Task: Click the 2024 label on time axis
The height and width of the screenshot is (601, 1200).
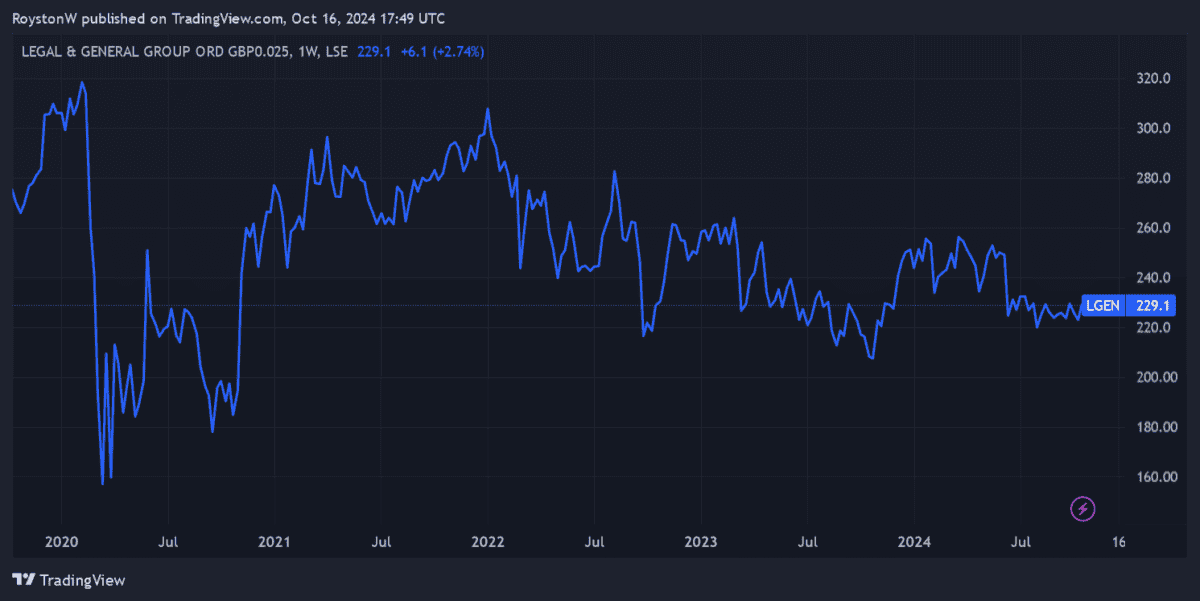Action: [x=914, y=542]
